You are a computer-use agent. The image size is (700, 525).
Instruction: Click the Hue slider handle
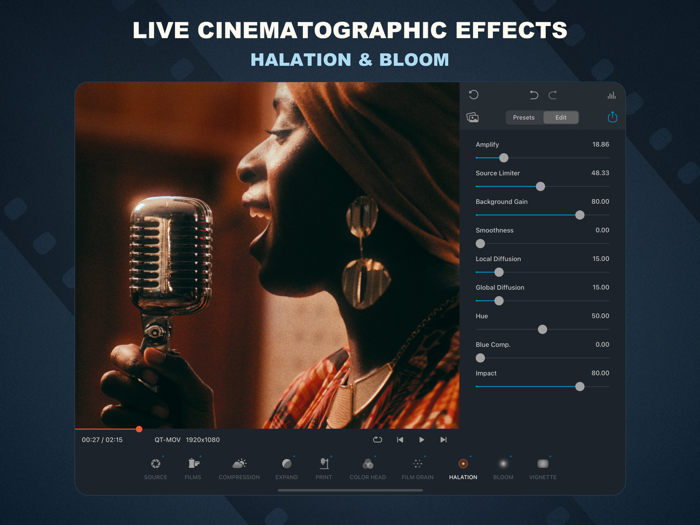(x=542, y=329)
